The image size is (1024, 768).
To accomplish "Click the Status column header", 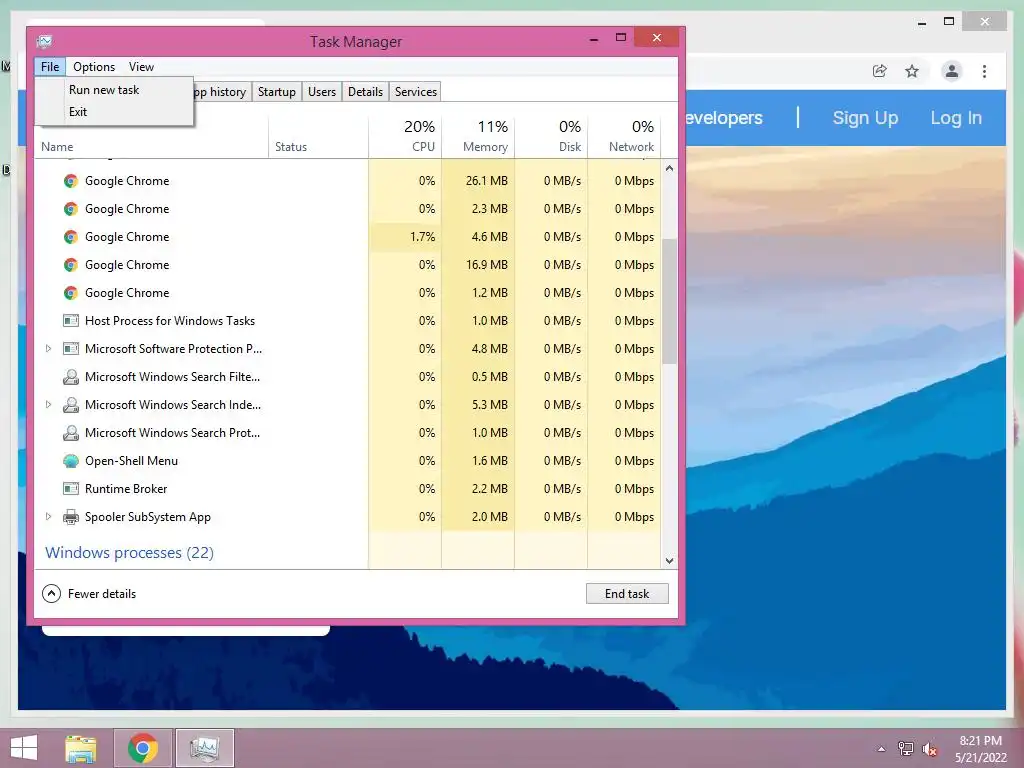I will [319, 136].
